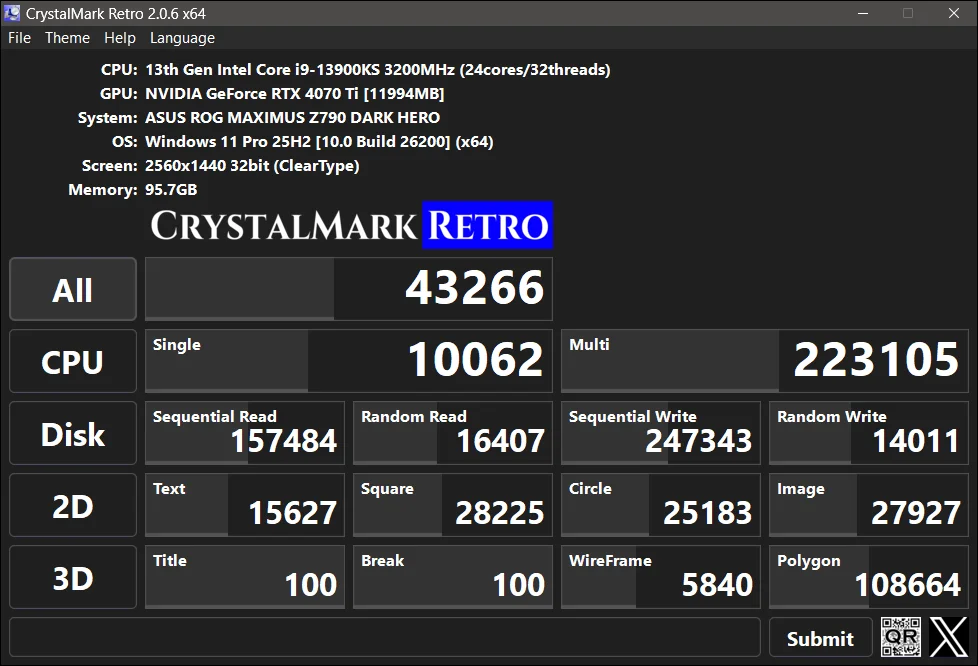978x666 pixels.
Task: Click the Sequential Write score 247343
Action: click(661, 433)
